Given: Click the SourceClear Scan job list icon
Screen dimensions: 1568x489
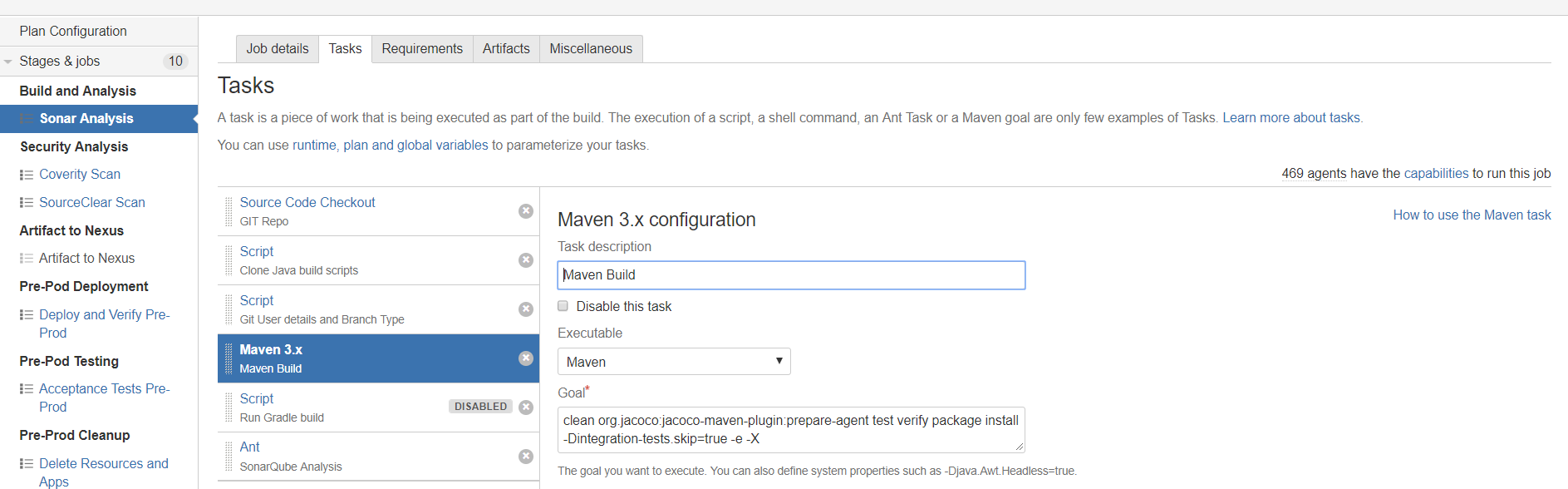Looking at the screenshot, I should 27,203.
